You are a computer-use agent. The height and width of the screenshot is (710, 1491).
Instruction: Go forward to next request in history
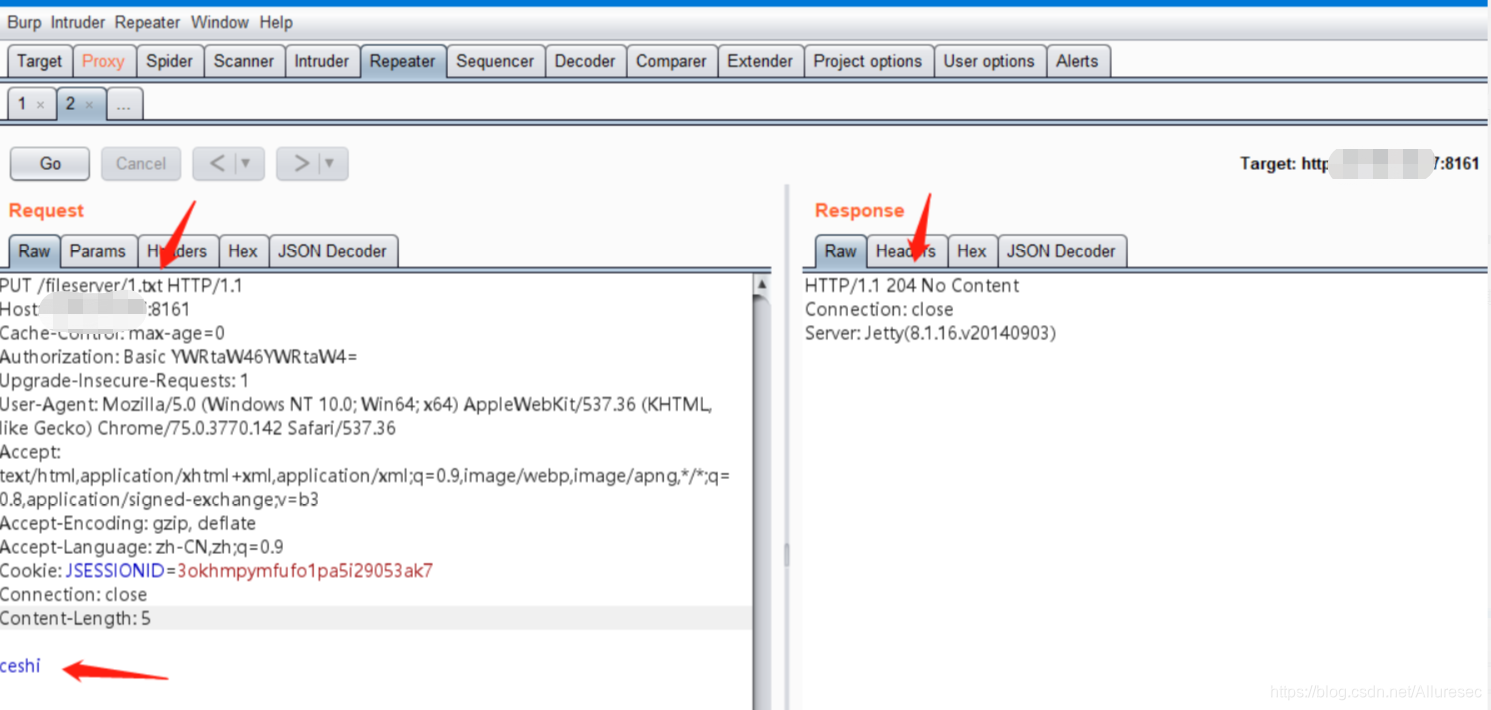click(x=300, y=164)
